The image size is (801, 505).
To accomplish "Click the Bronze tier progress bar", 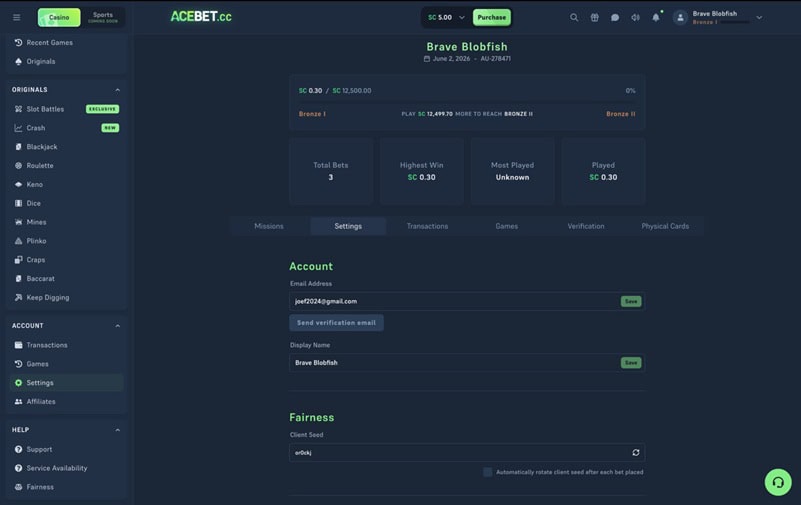I will (467, 102).
